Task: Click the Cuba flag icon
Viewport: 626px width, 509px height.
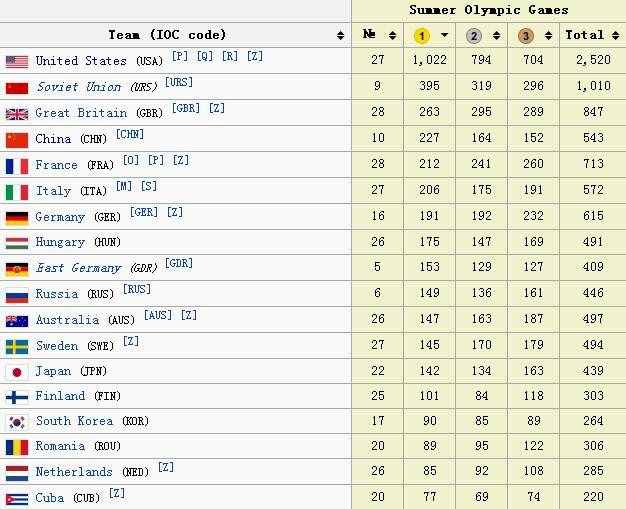Action: tap(17, 499)
